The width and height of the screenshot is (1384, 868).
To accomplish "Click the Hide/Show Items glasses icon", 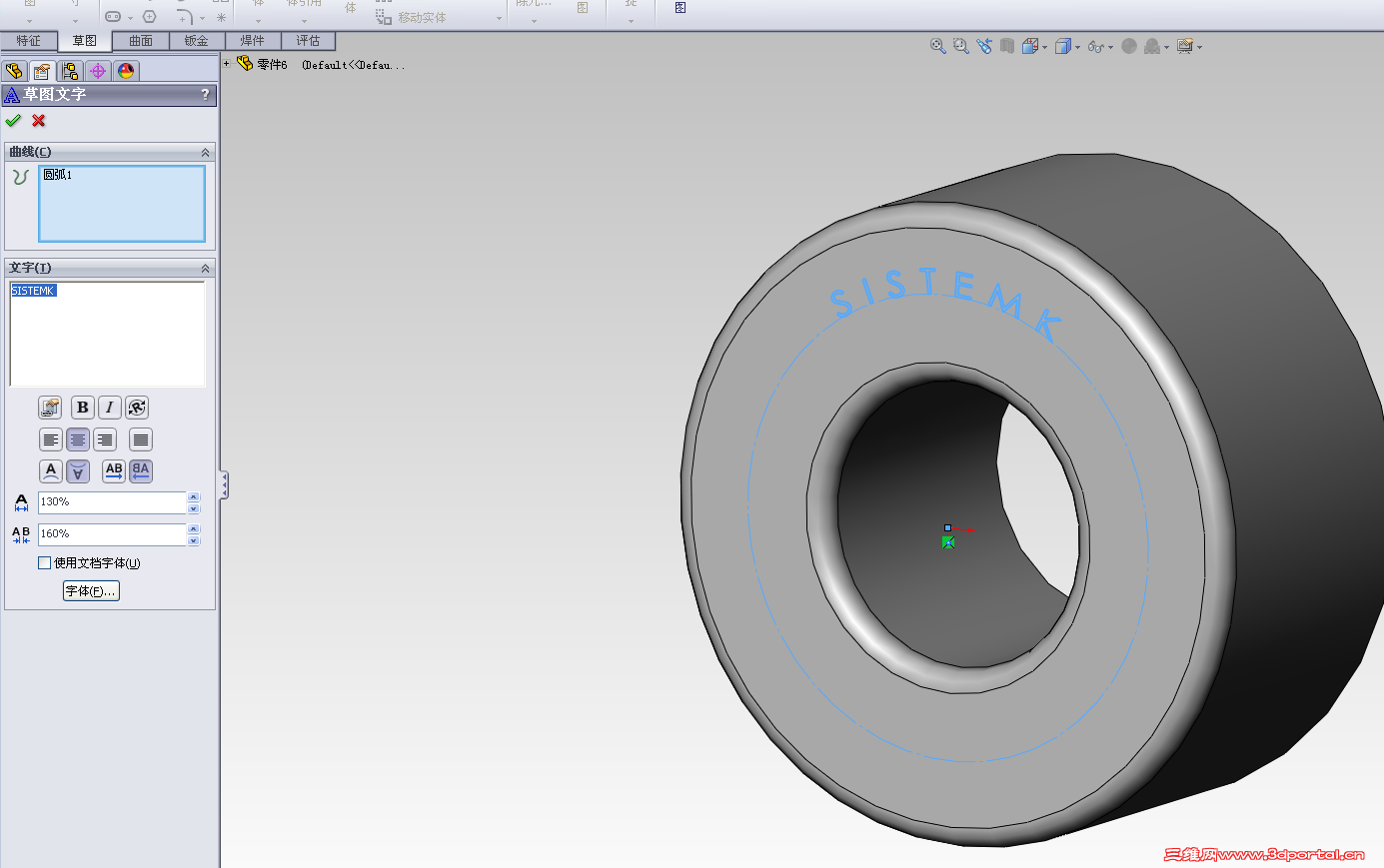I will click(x=1096, y=46).
